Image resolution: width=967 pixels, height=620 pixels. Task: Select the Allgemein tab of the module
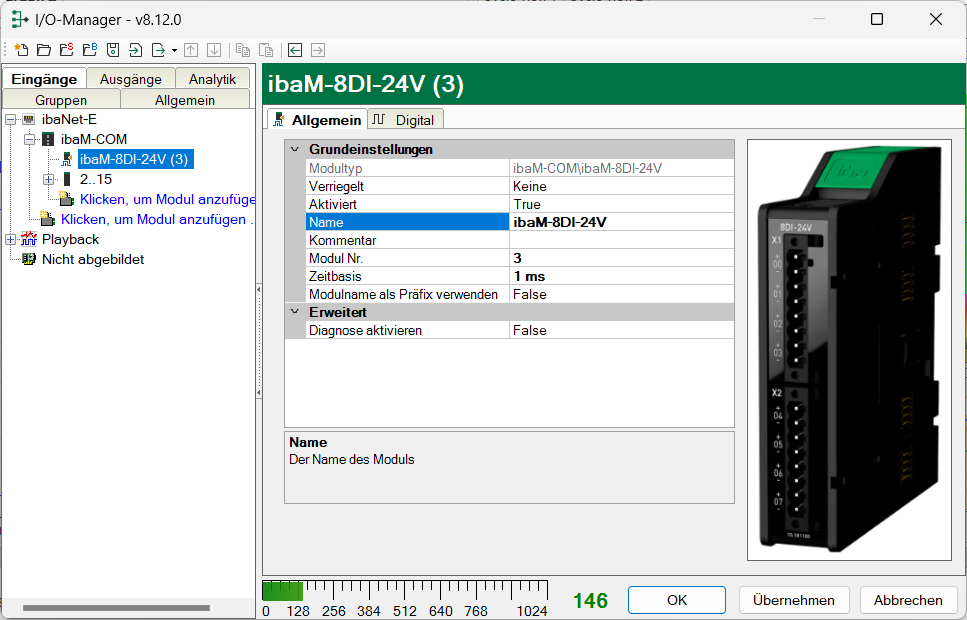(x=317, y=120)
